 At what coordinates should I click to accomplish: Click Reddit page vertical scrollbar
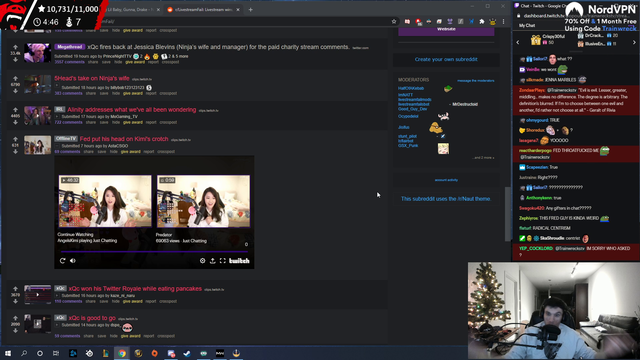tap(508, 214)
